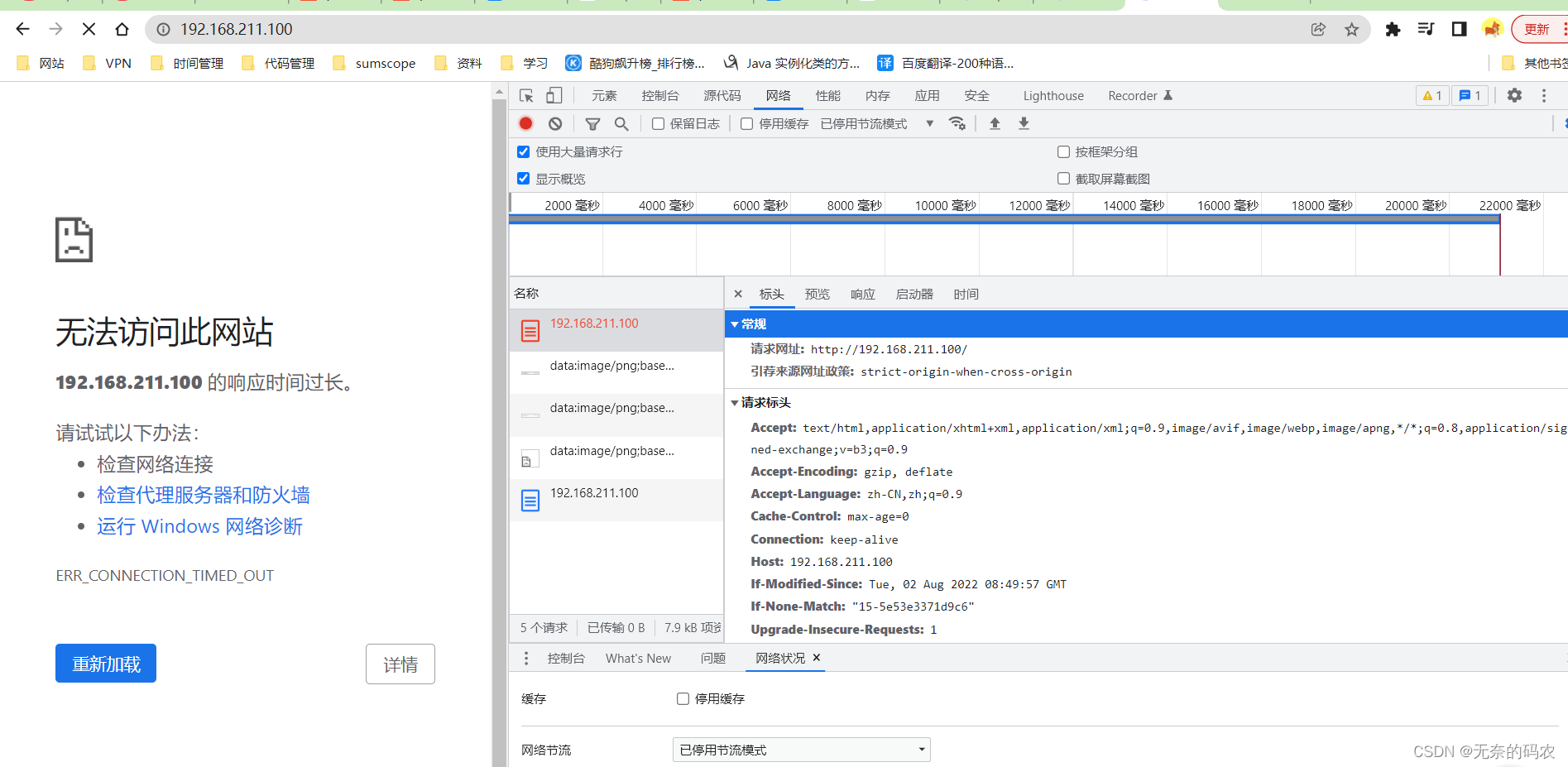The width and height of the screenshot is (1568, 767).
Task: Show the 预览 tab of the request
Action: coord(817,295)
